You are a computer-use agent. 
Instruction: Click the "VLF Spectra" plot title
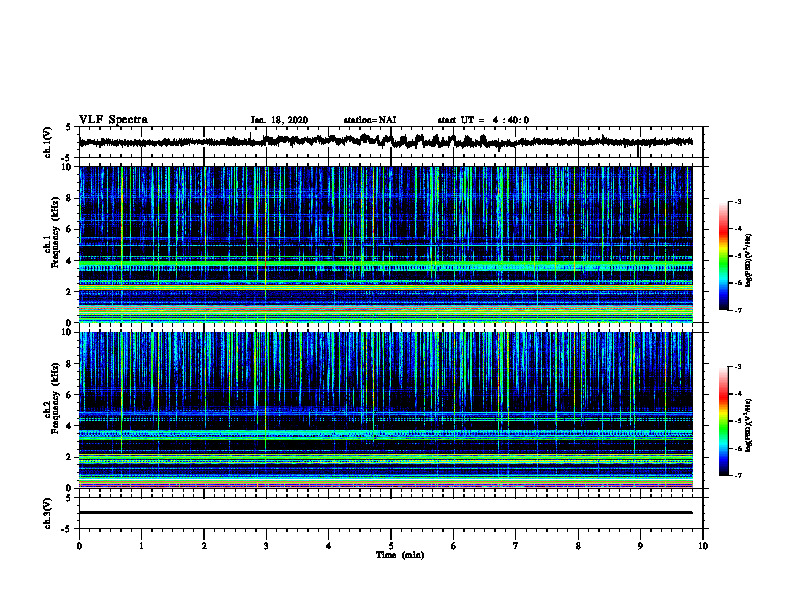113,120
